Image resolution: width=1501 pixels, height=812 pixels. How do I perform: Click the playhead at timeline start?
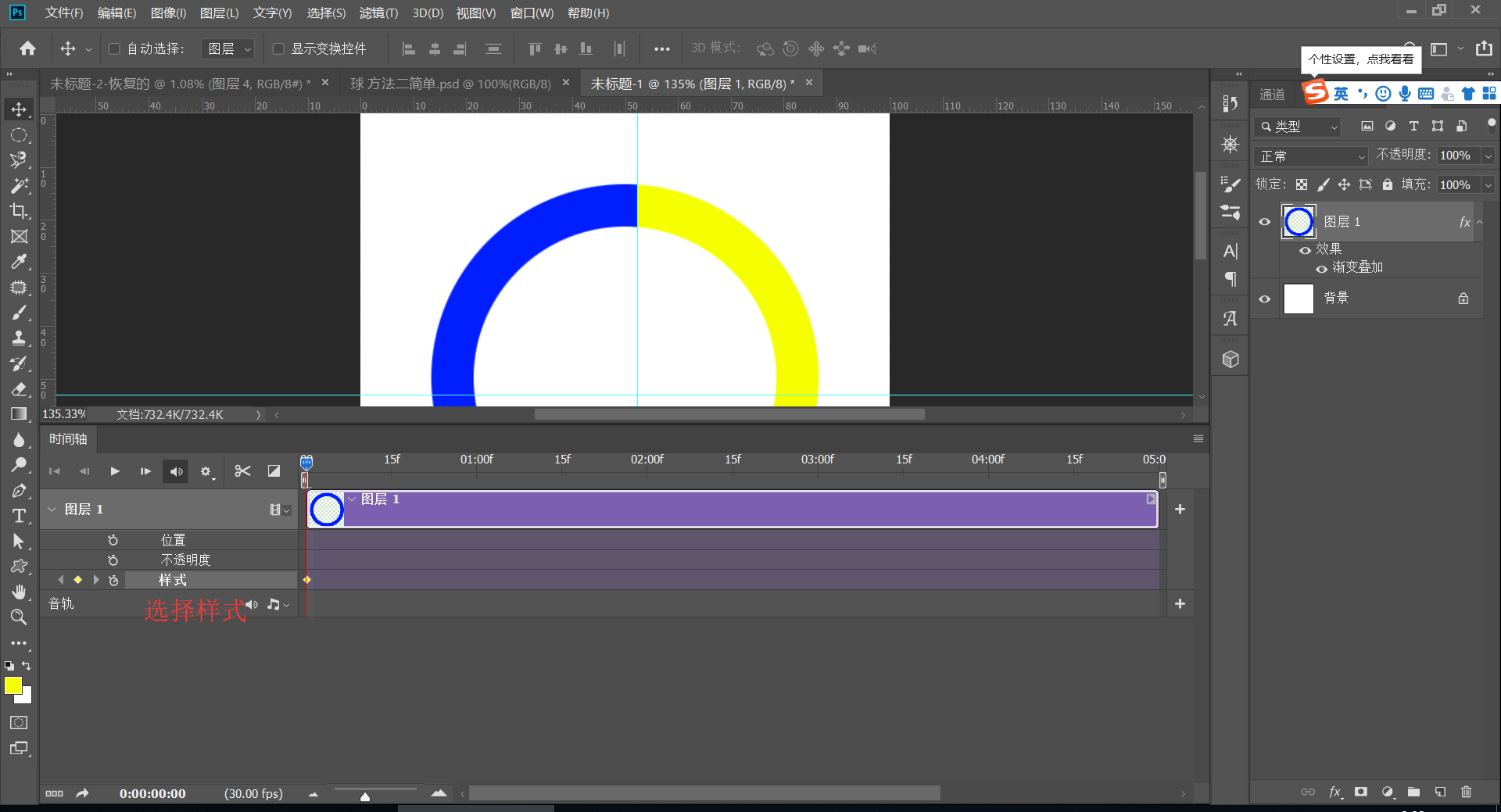306,462
